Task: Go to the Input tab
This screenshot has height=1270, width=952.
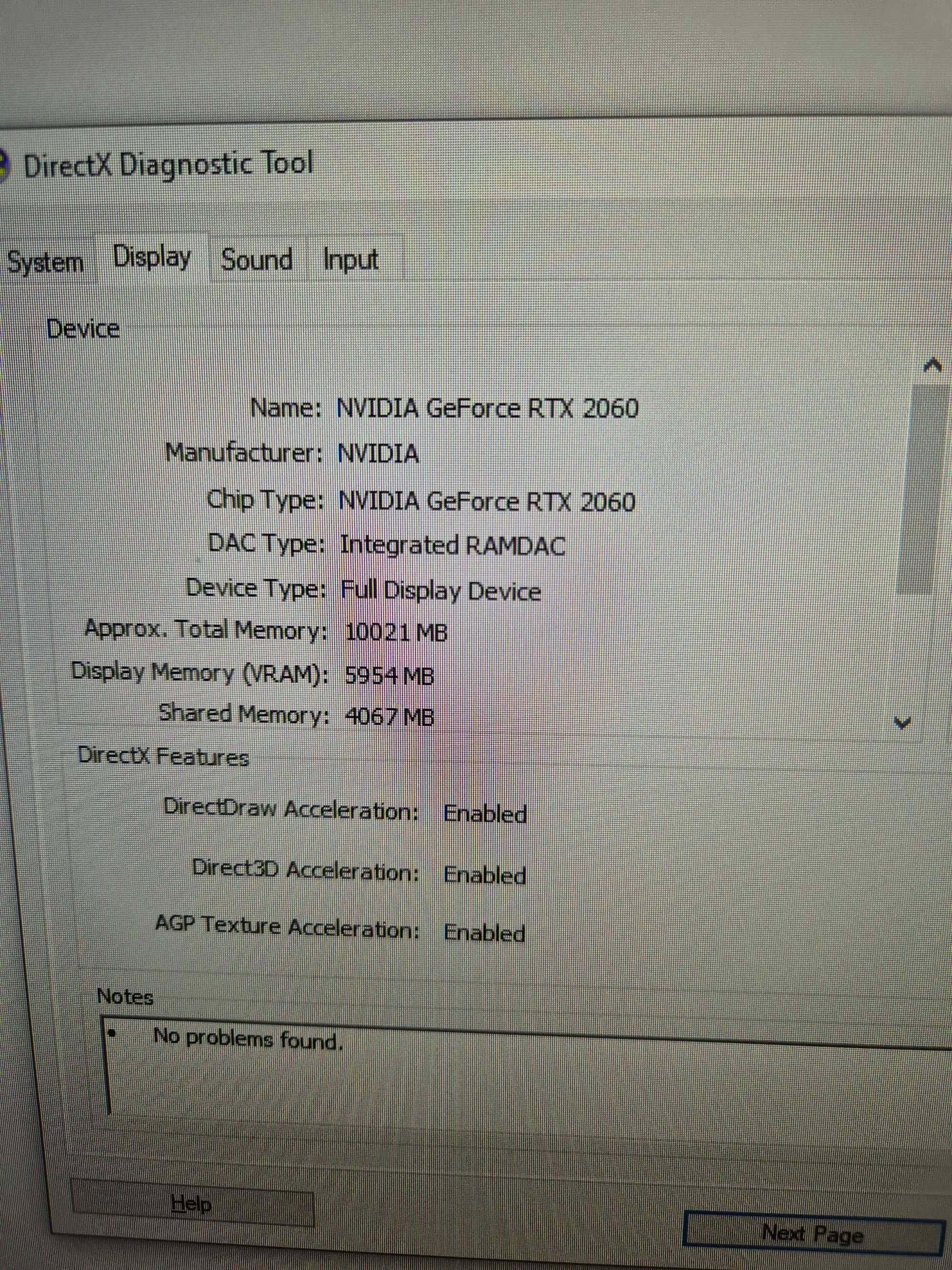Action: tap(351, 260)
